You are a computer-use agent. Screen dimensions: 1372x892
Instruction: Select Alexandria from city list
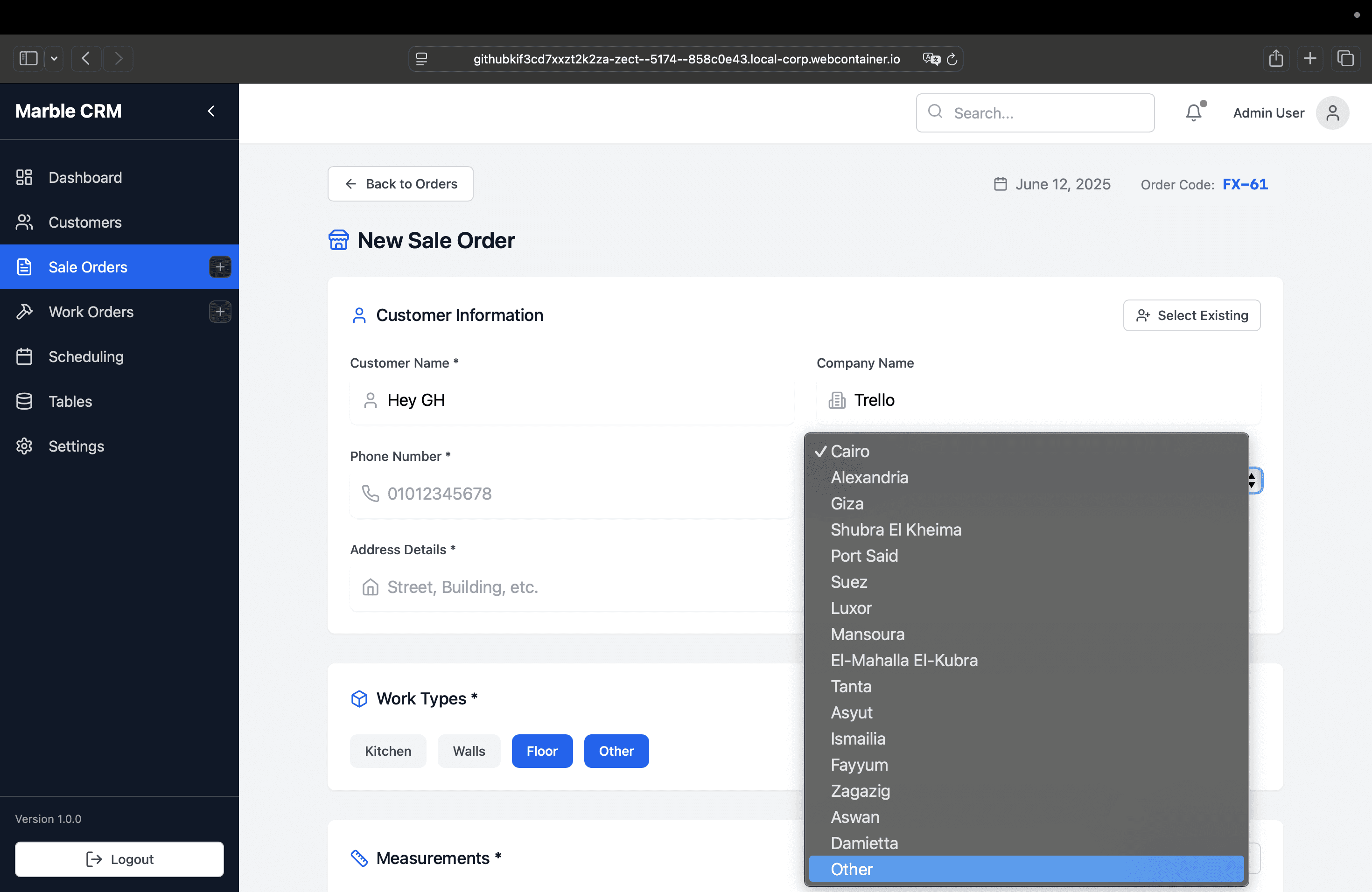coord(1026,477)
